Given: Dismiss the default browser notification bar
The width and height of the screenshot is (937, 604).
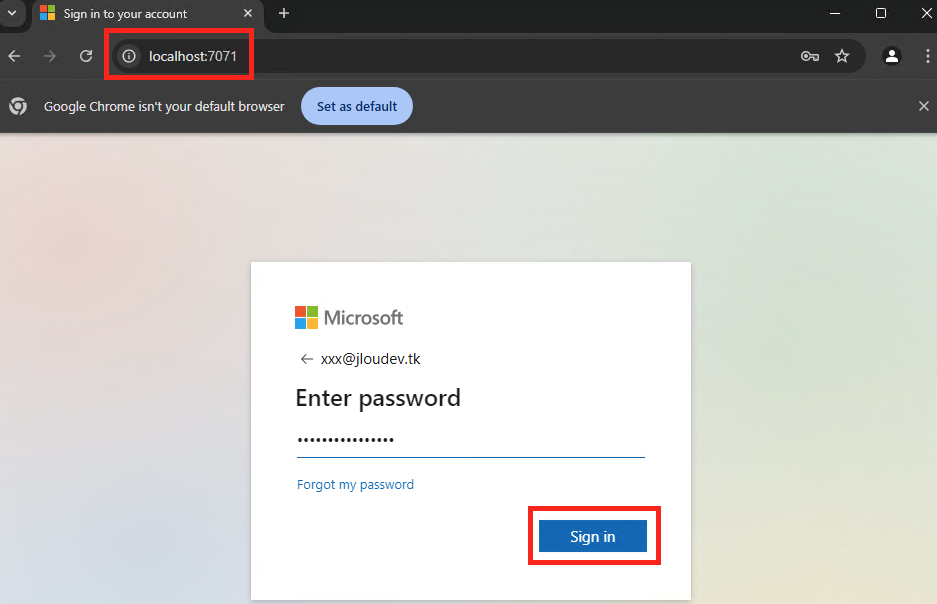Looking at the screenshot, I should [x=924, y=106].
